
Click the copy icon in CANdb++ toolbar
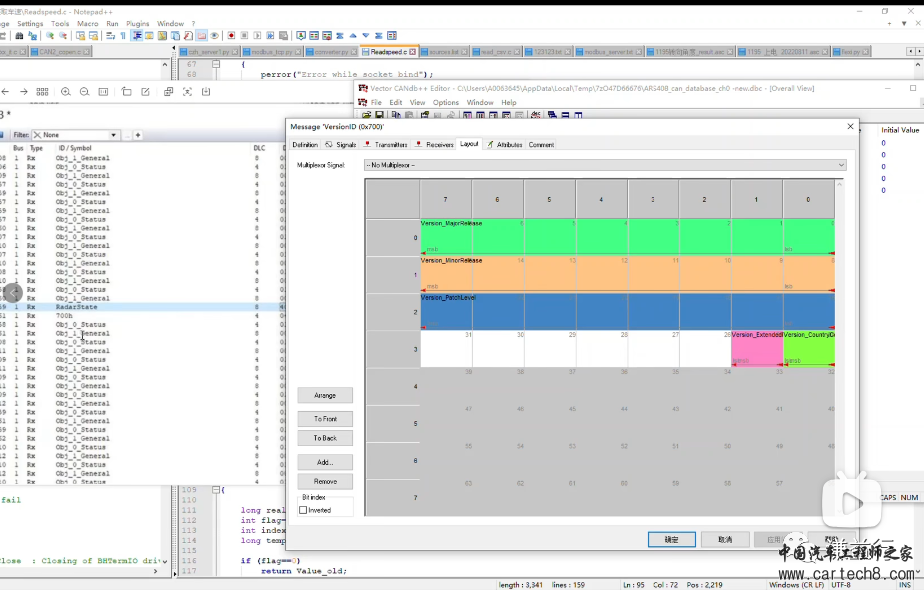pyautogui.click(x=396, y=115)
